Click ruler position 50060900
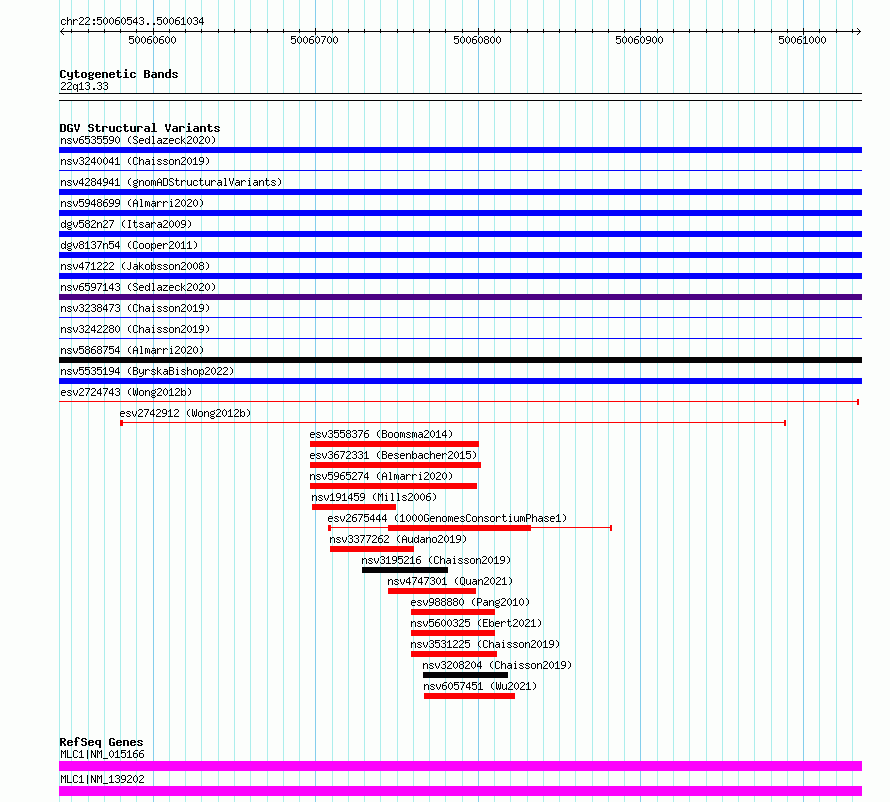This screenshot has height=802, width=890. pos(640,40)
